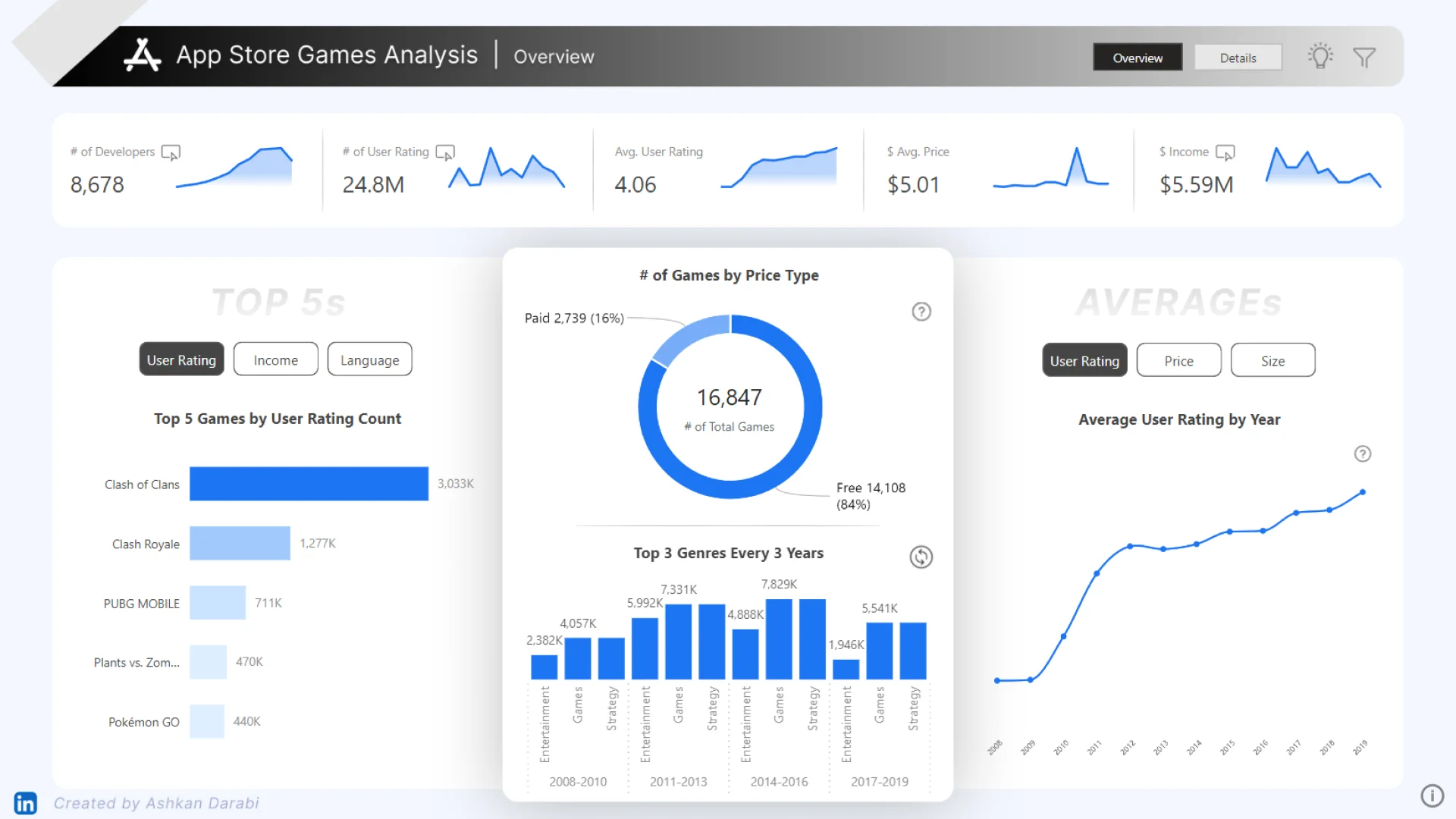Click the 8,678 developers value
Viewport: 1456px width, 819px height.
click(97, 185)
